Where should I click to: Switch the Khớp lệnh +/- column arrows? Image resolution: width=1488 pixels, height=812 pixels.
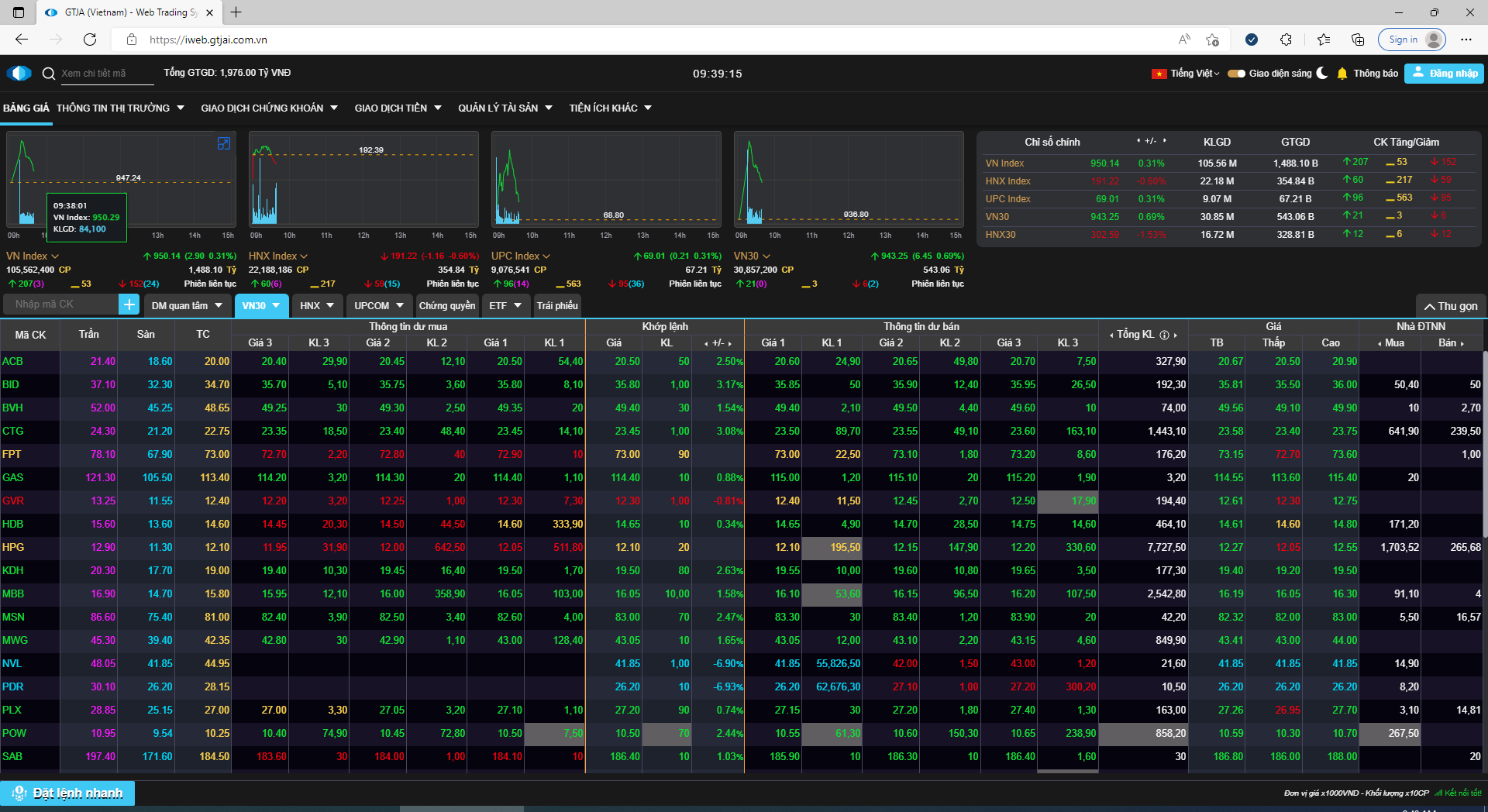(x=718, y=342)
